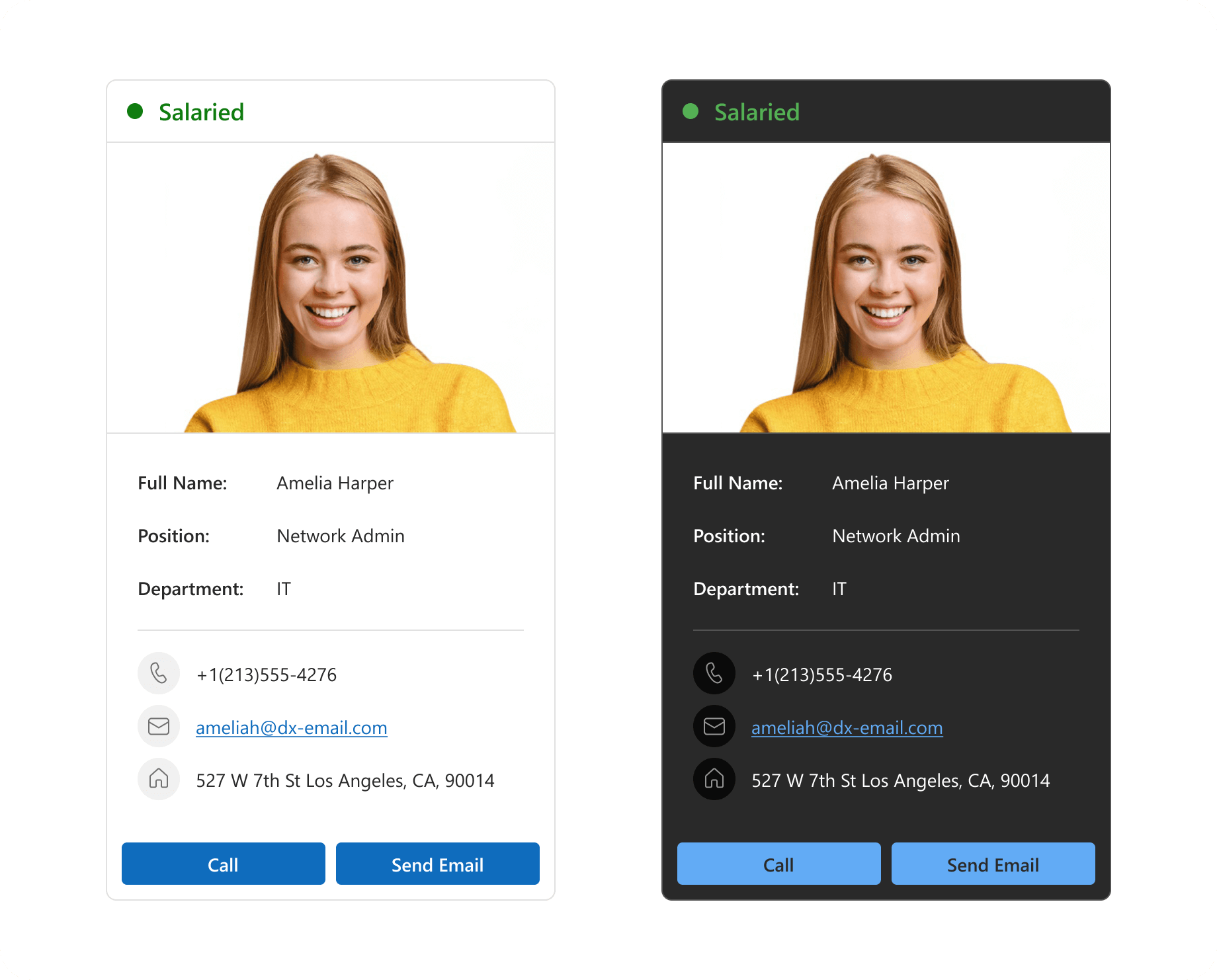This screenshot has width=1217, height=980.
Task: Toggle the Salaried status indicator on dark card
Action: pyautogui.click(x=691, y=111)
